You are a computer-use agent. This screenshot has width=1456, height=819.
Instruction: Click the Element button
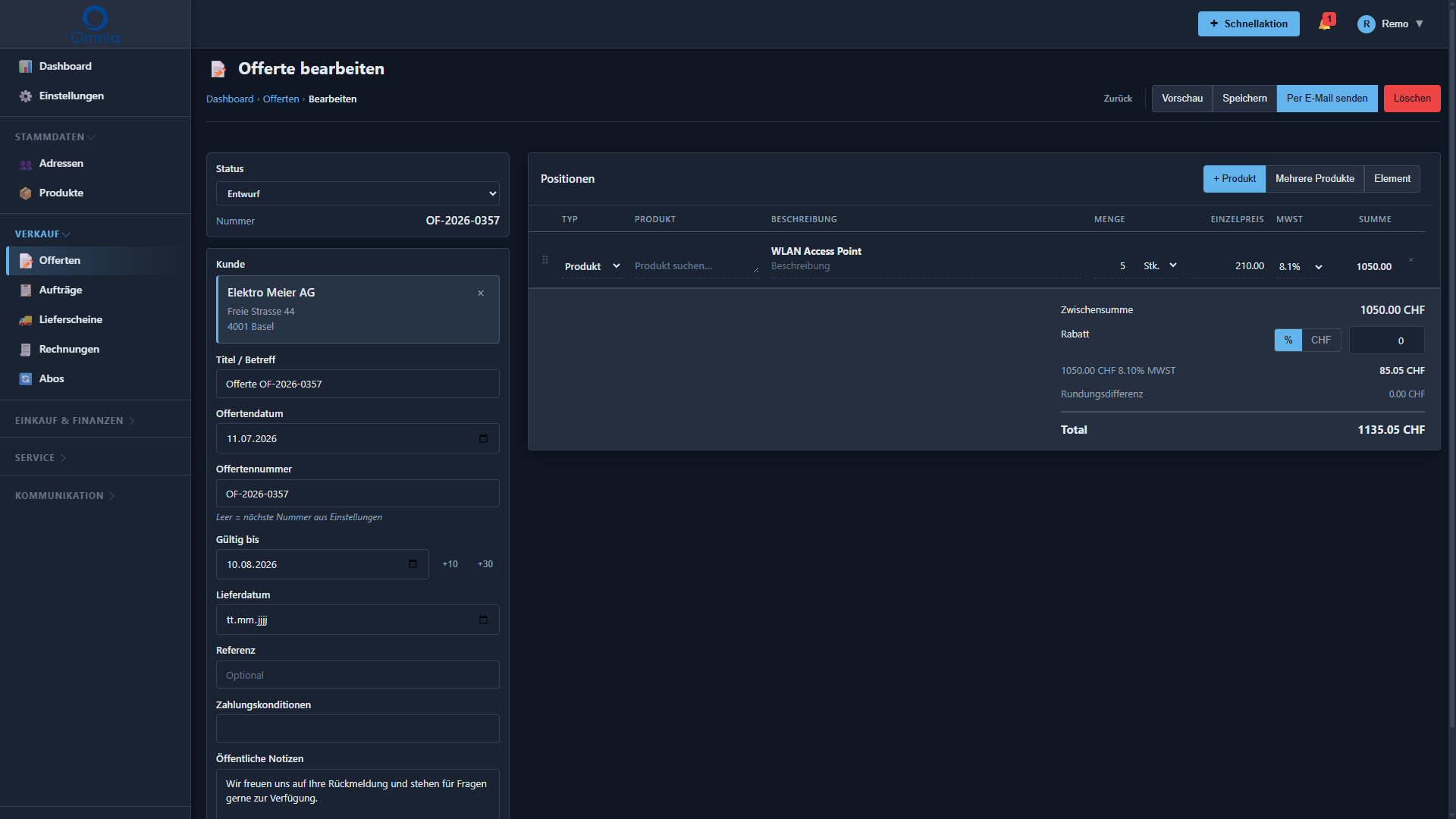point(1392,179)
